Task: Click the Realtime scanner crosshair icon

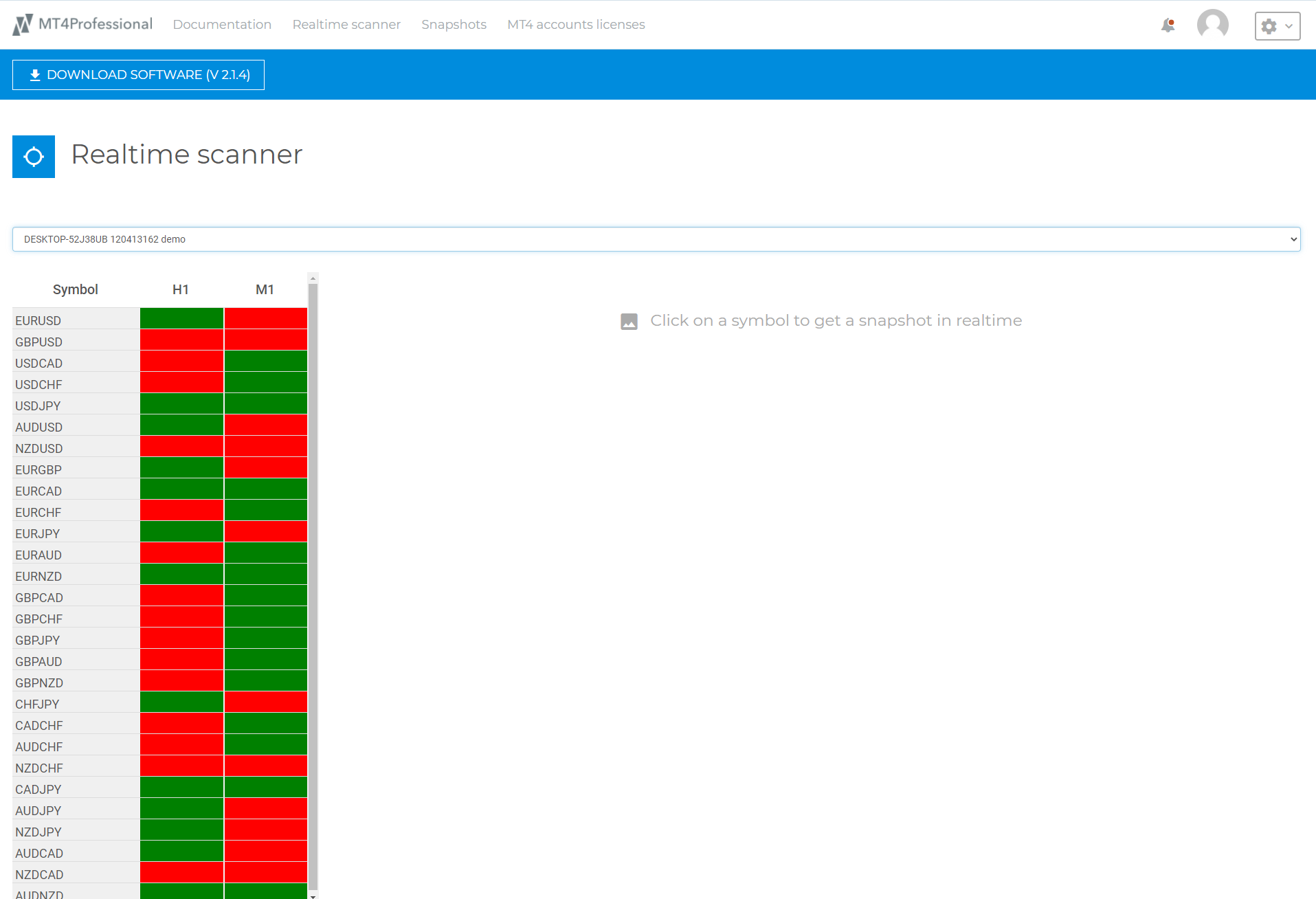Action: (x=34, y=157)
